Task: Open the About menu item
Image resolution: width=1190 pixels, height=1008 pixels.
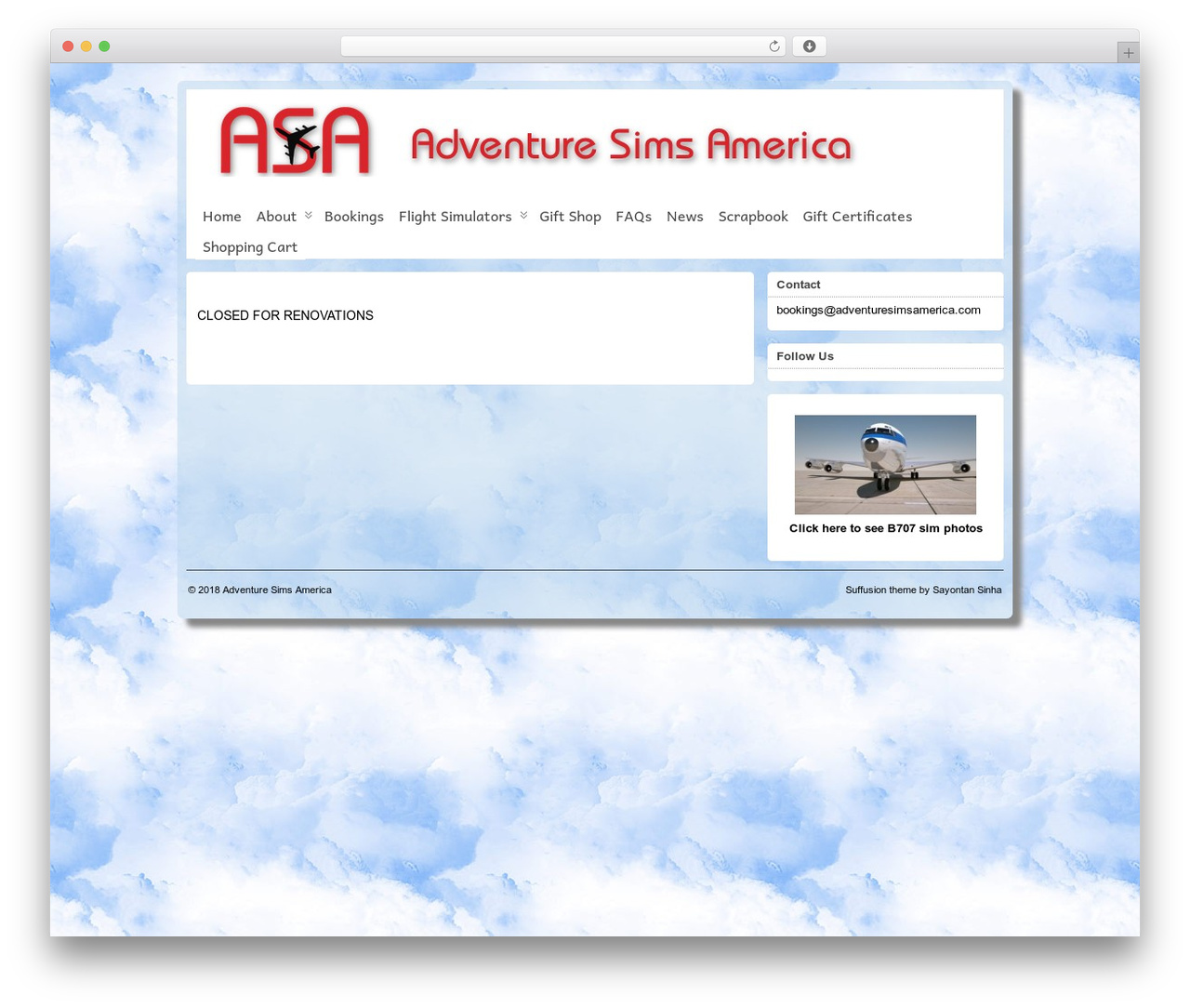Action: pos(276,217)
